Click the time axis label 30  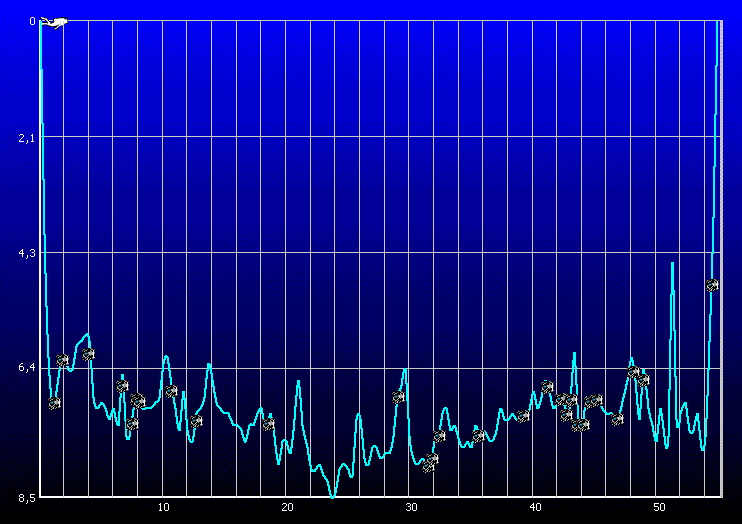tap(411, 507)
